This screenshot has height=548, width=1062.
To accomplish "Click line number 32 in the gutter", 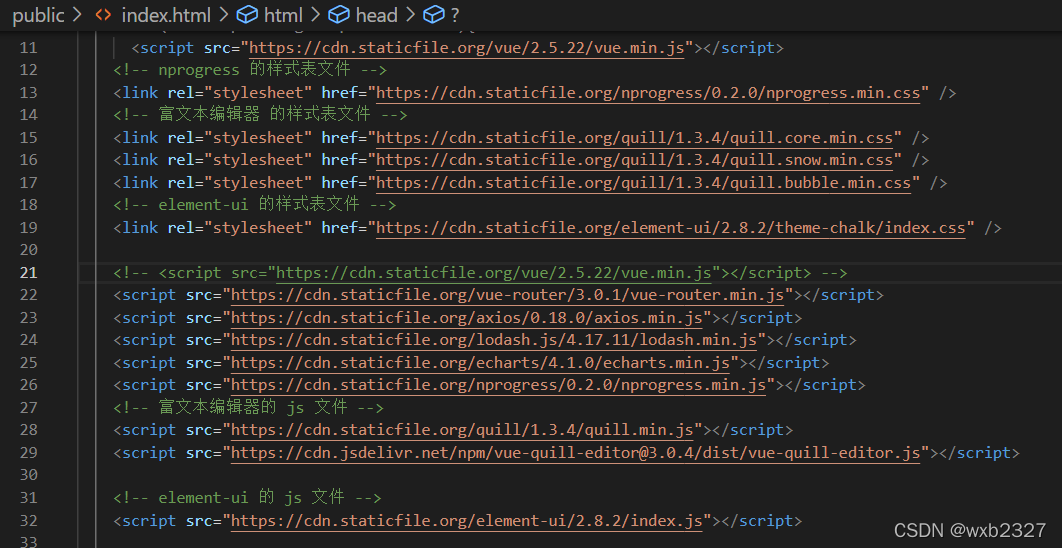I will point(28,520).
